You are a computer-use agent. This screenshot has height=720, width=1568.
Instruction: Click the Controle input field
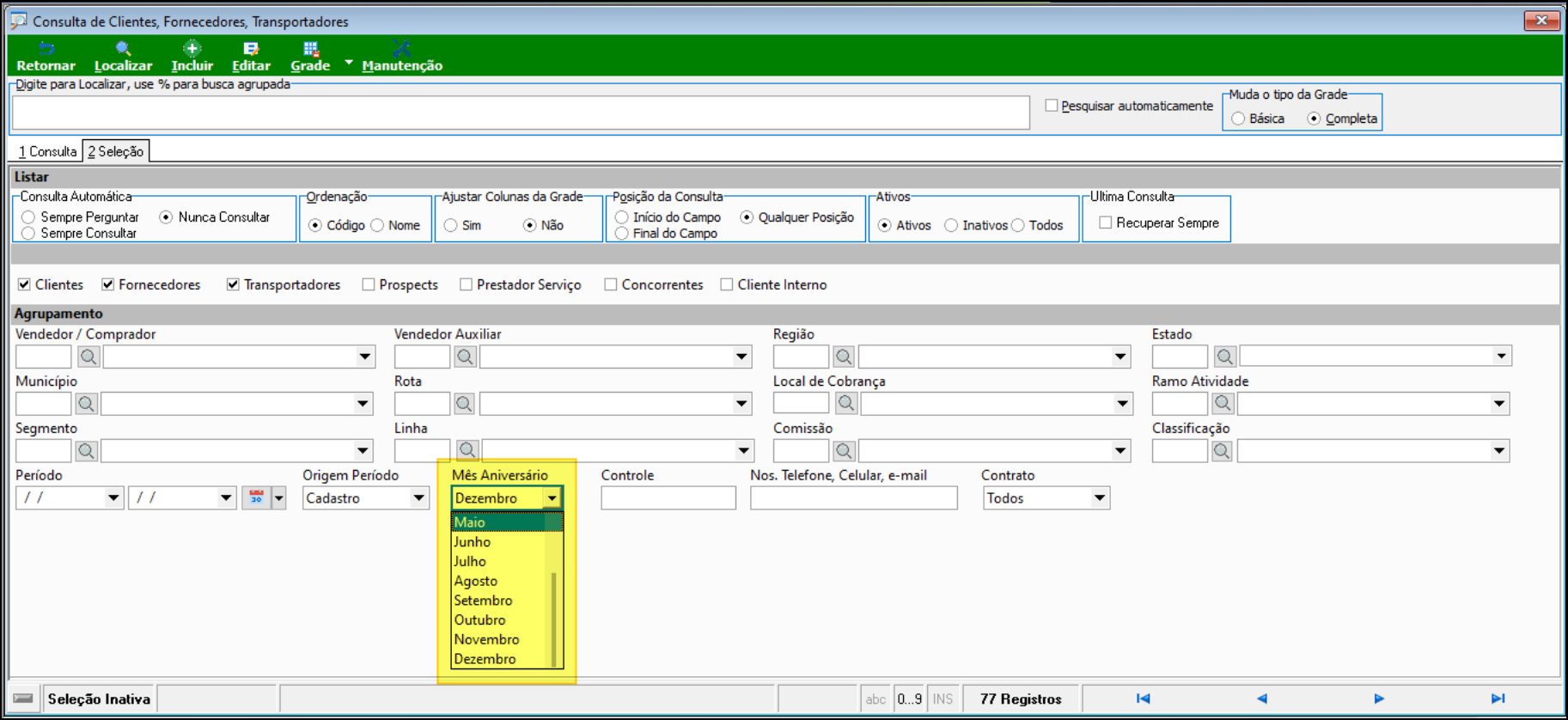tap(668, 498)
